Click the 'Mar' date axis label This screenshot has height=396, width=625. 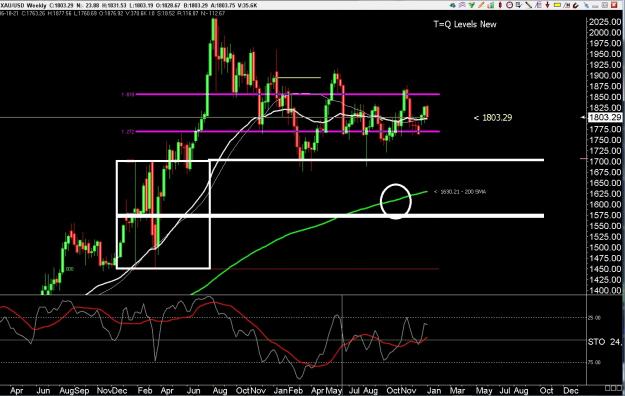tap(457, 390)
